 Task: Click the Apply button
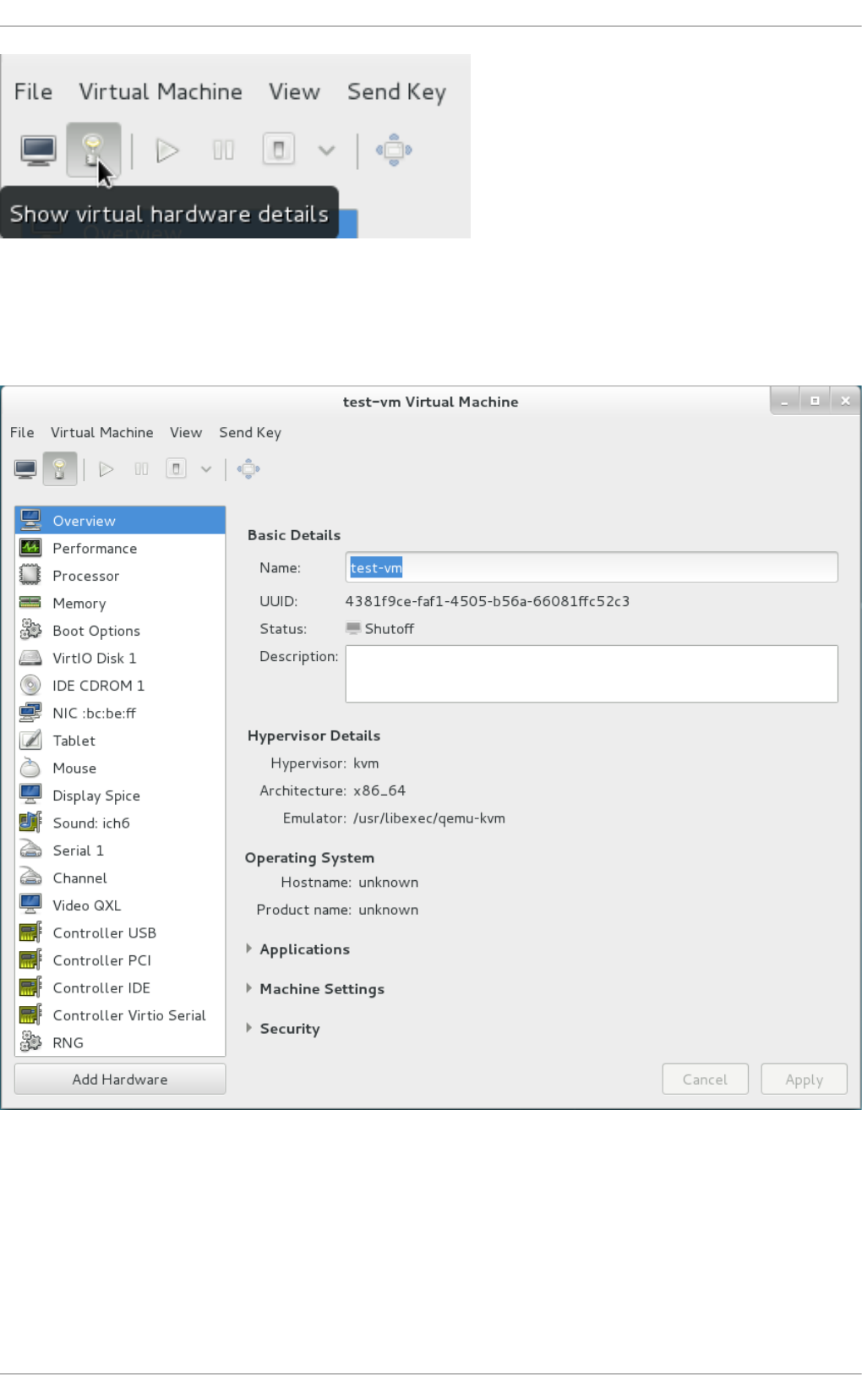point(804,1080)
